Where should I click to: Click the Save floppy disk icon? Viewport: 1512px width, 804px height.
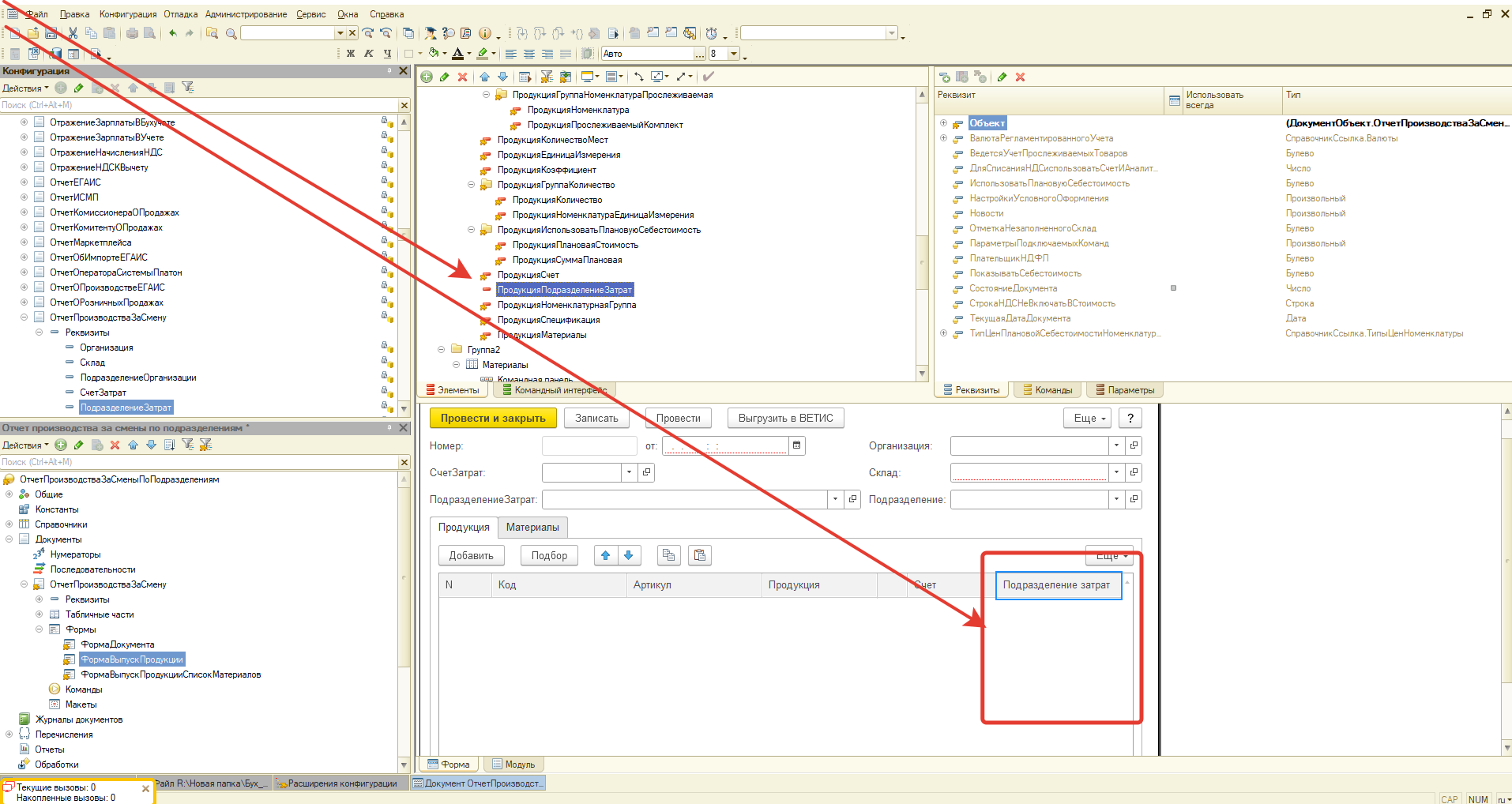tap(51, 33)
